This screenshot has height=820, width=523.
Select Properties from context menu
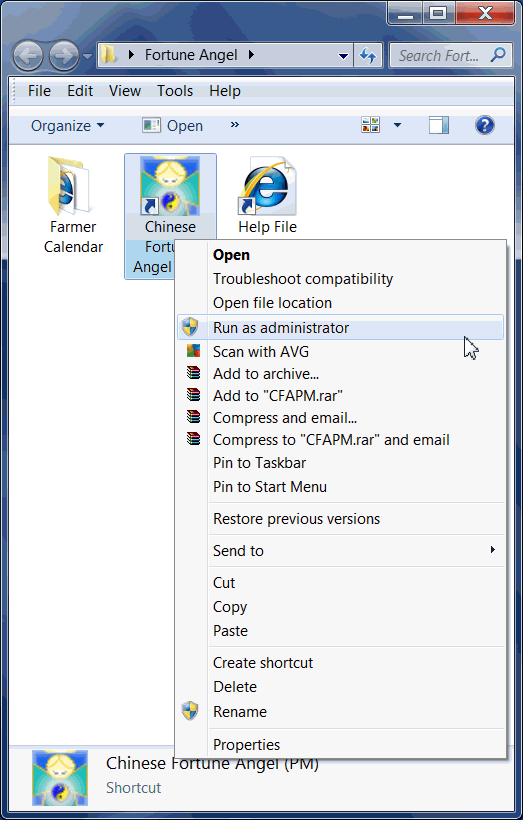click(x=340, y=744)
